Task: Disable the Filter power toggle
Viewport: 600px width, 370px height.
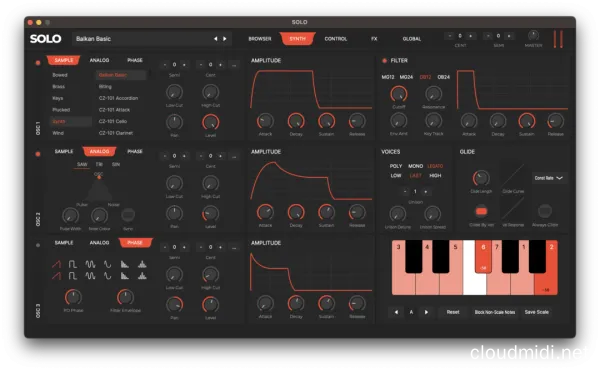Action: pyautogui.click(x=384, y=60)
